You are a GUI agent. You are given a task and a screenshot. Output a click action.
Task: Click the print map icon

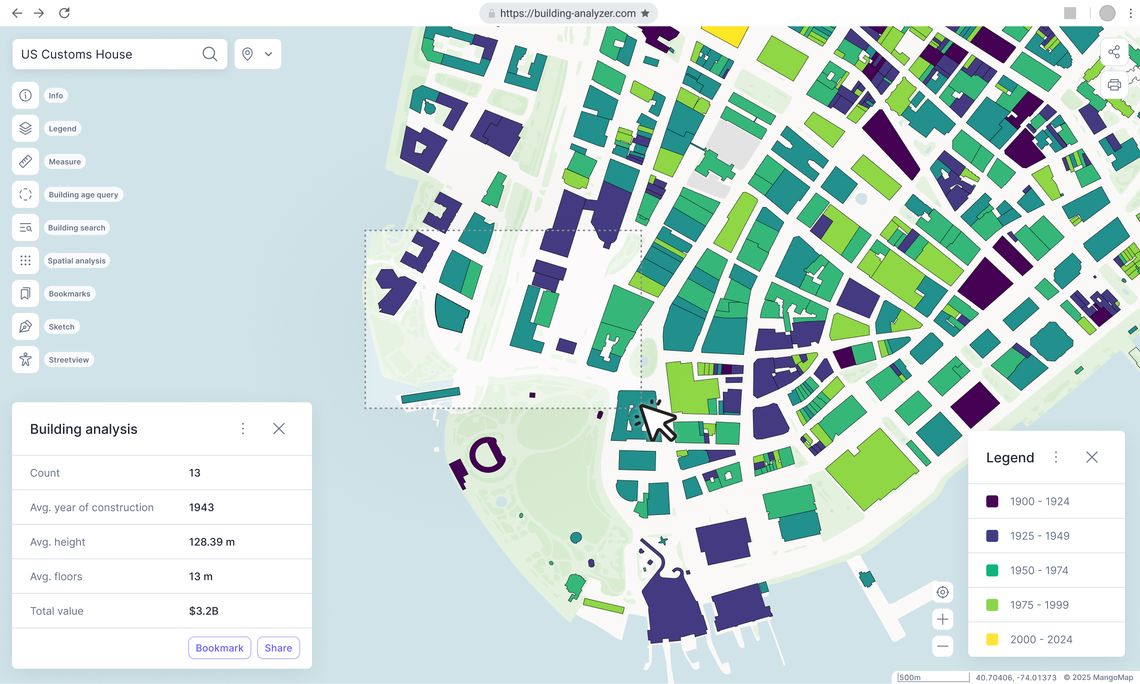(x=1114, y=85)
